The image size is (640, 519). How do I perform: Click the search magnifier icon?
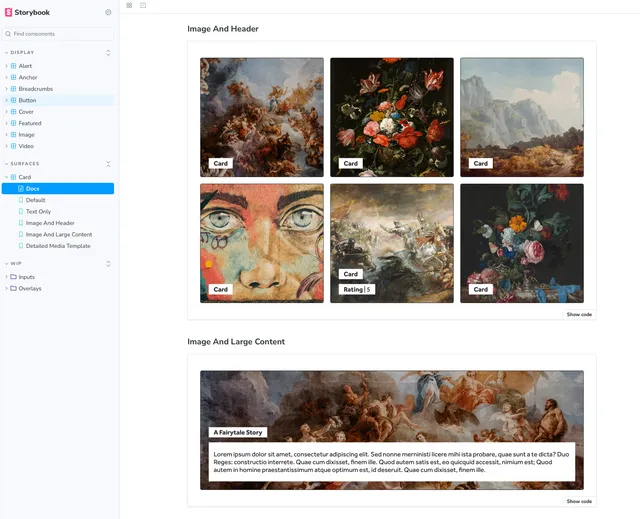pyautogui.click(x=8, y=34)
